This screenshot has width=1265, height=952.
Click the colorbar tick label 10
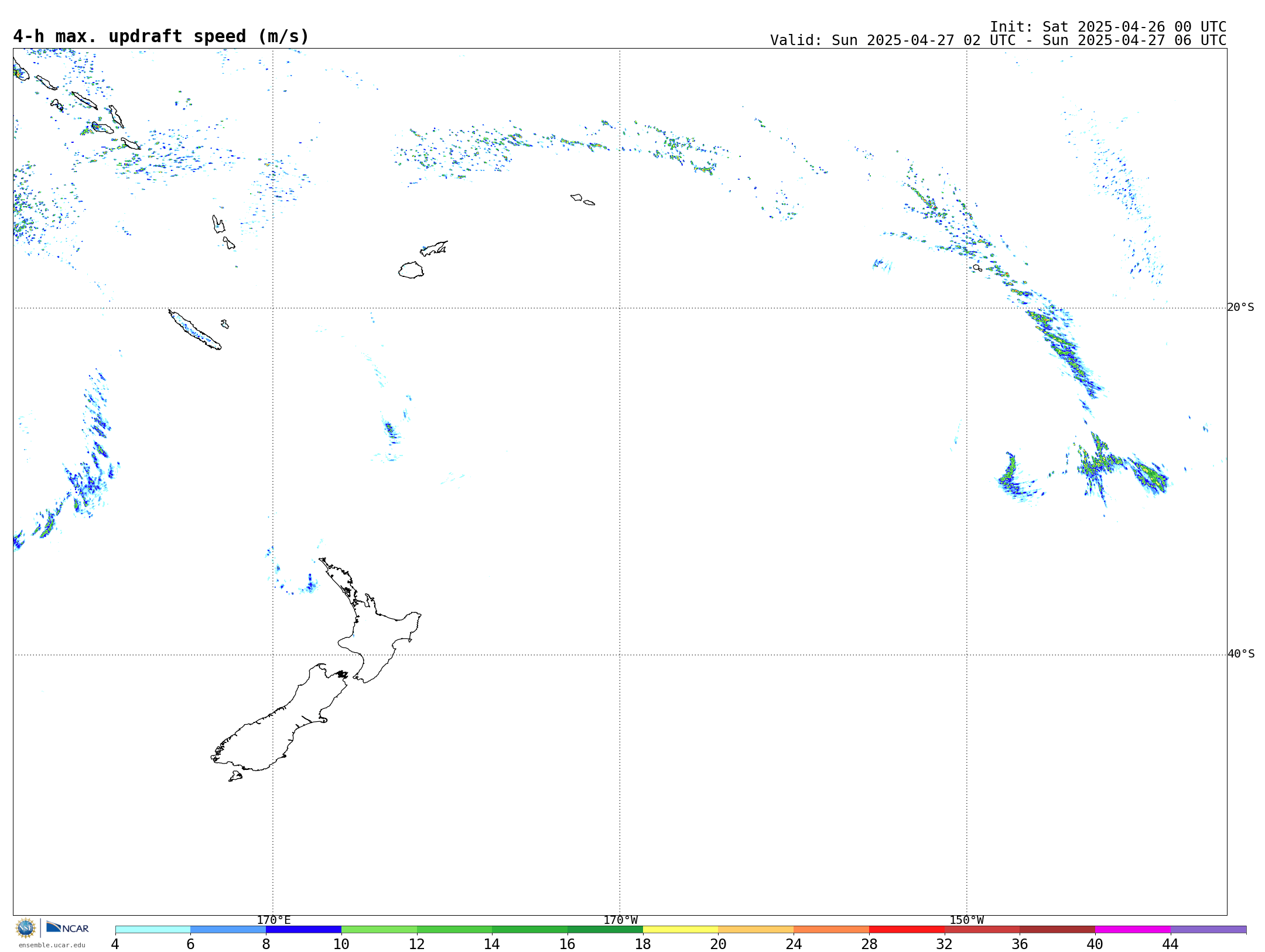pos(341,944)
